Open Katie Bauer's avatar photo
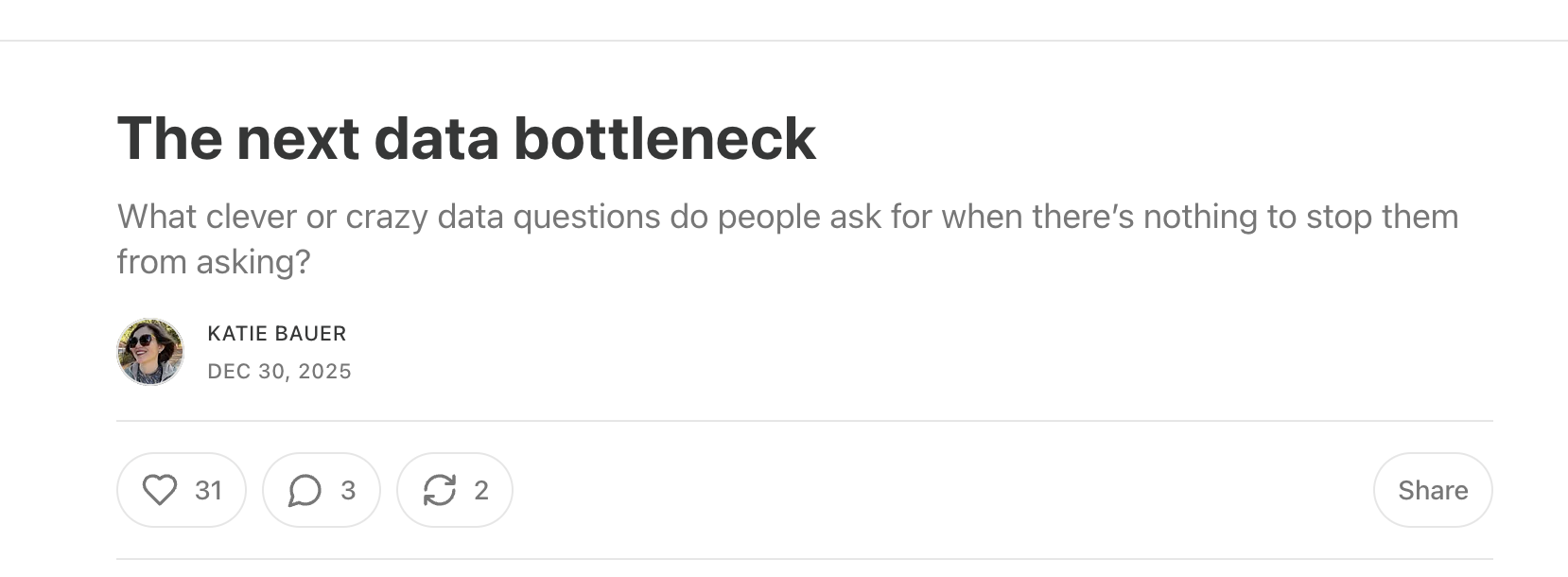 click(150, 352)
